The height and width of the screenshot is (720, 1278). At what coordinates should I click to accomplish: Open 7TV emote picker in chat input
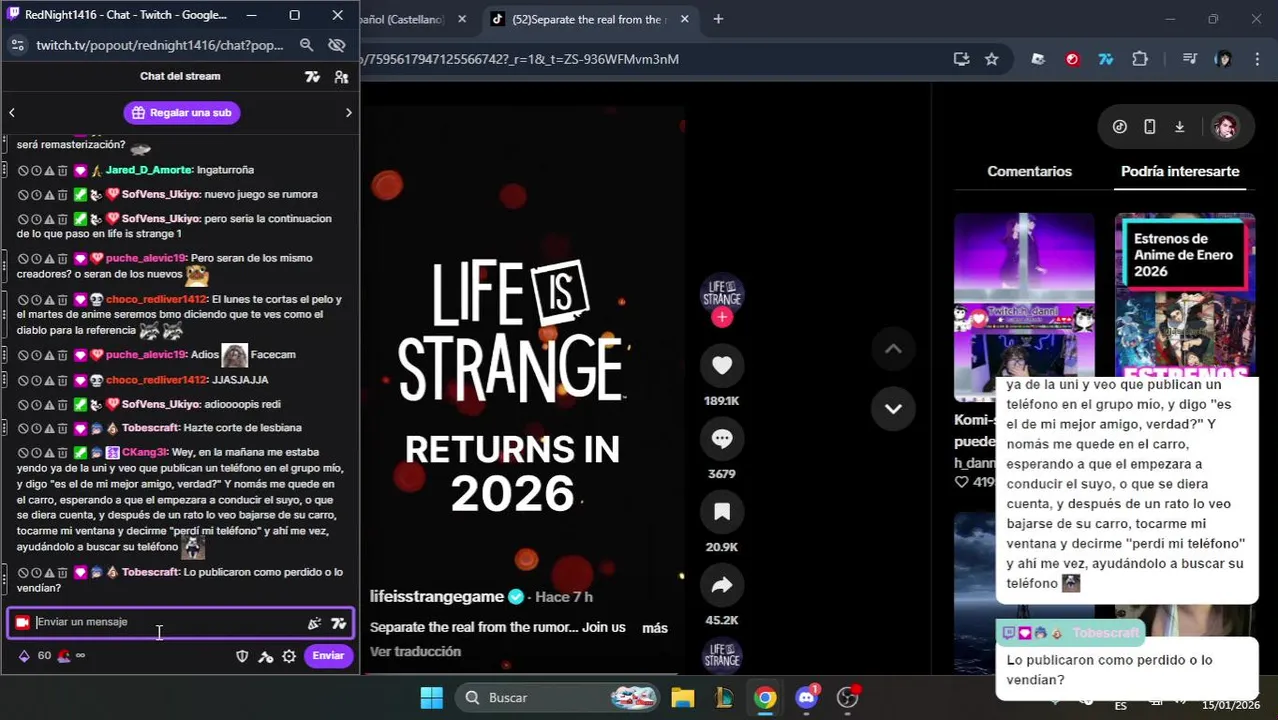[338, 623]
